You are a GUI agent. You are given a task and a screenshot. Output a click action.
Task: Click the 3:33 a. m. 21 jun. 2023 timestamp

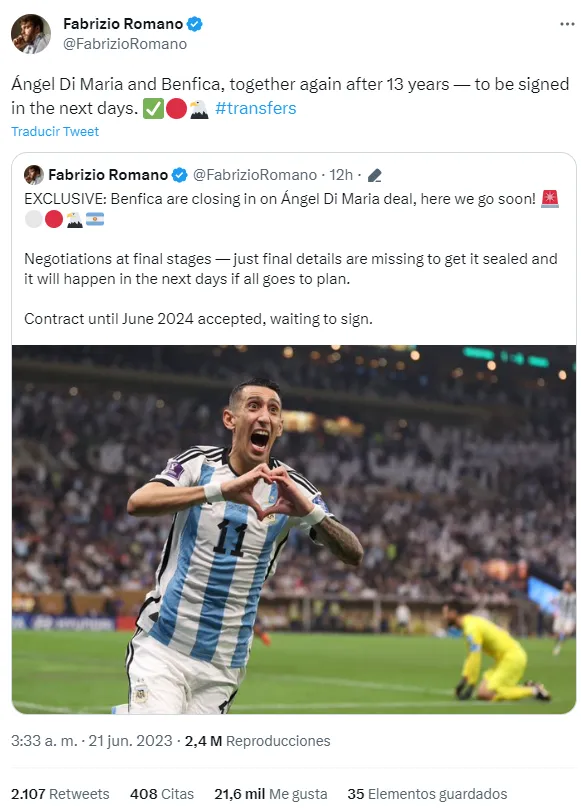(x=91, y=741)
